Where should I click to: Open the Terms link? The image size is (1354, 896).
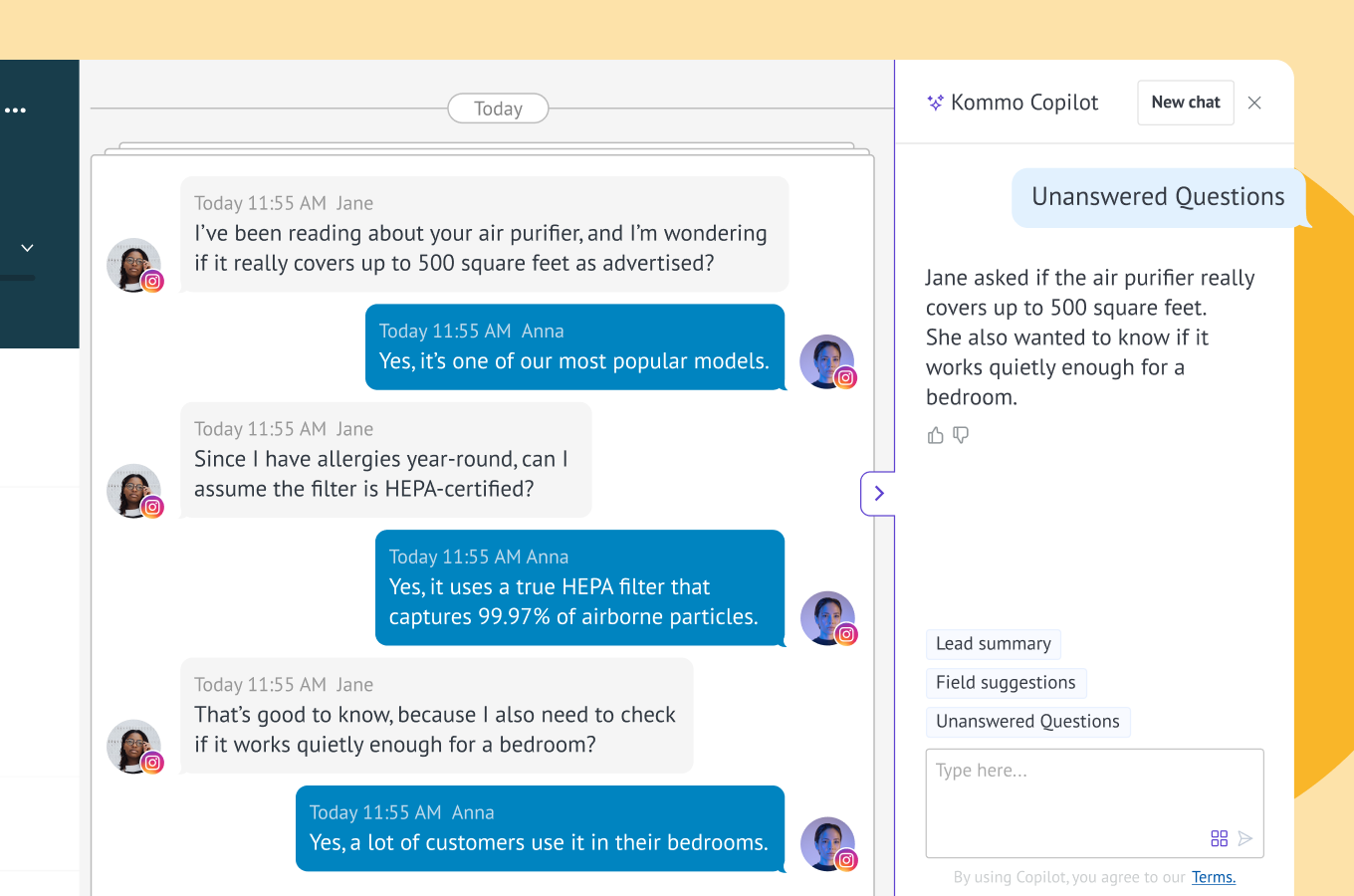click(x=1213, y=877)
